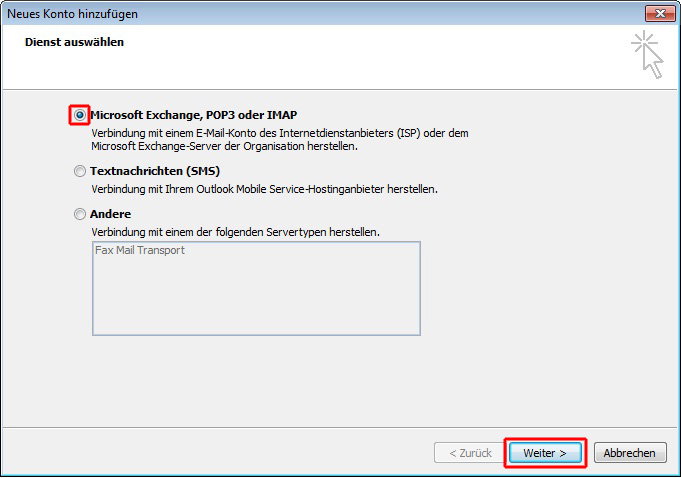Image resolution: width=681 pixels, height=478 pixels.
Task: Click the Dienst auswählen heading
Action: point(74,42)
